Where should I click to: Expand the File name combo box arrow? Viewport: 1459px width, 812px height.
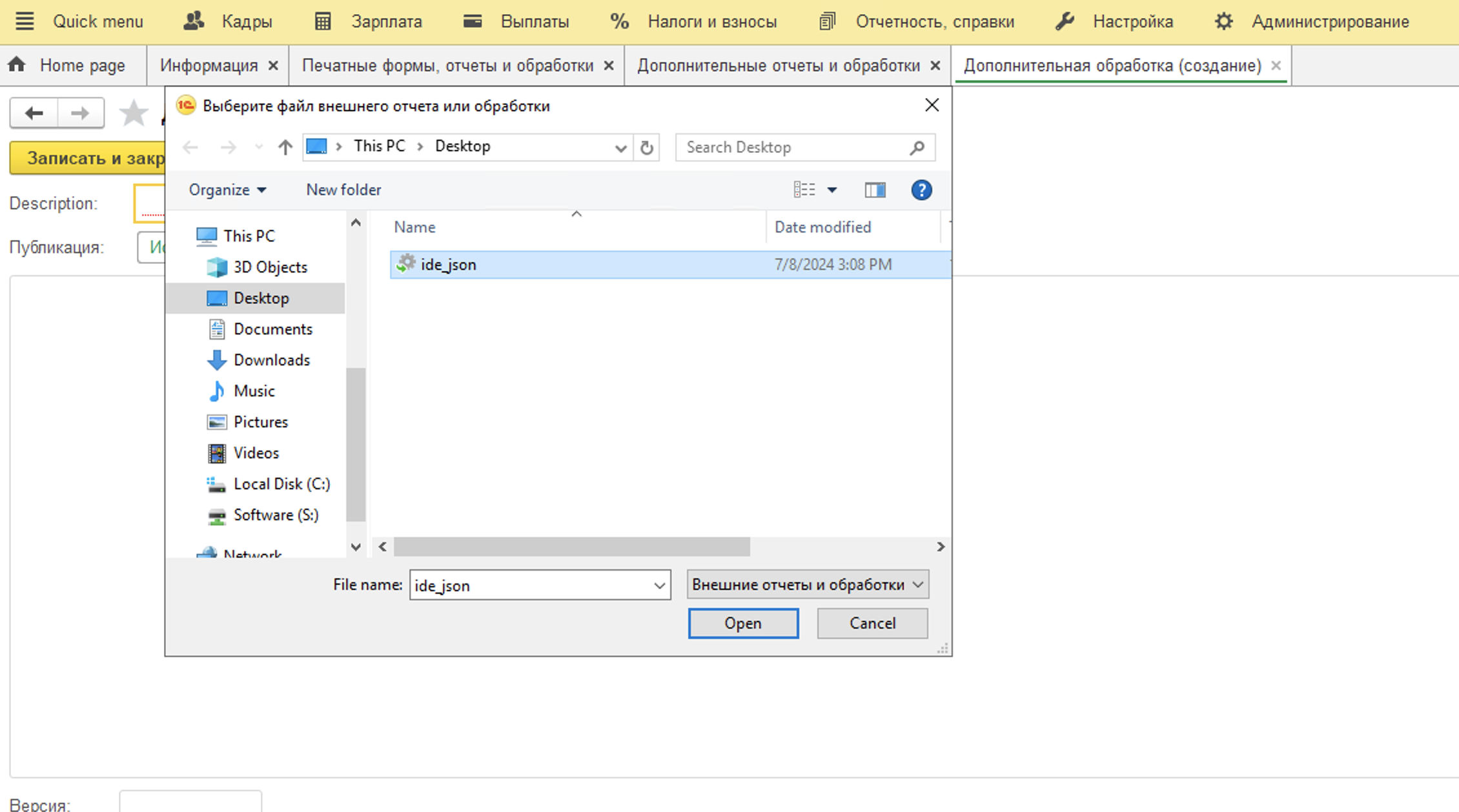(659, 585)
